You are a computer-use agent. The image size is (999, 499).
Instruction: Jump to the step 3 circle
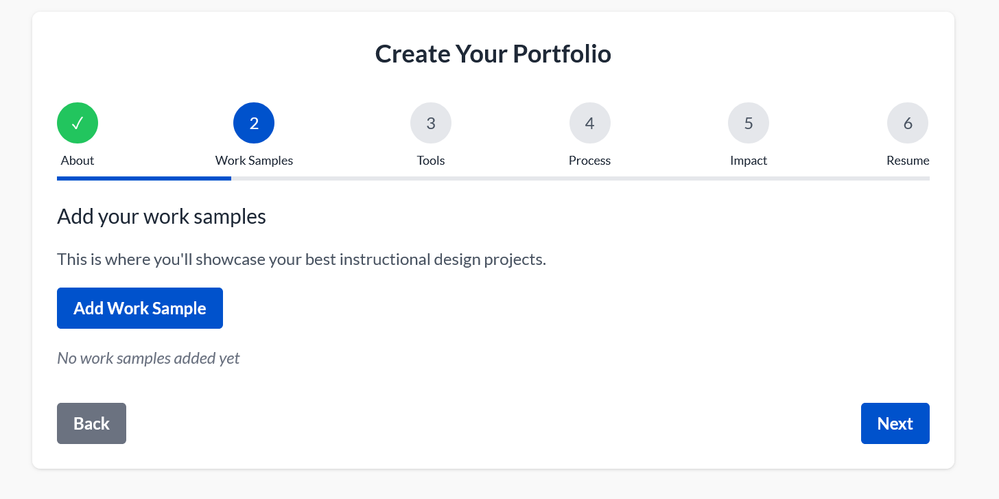click(431, 124)
